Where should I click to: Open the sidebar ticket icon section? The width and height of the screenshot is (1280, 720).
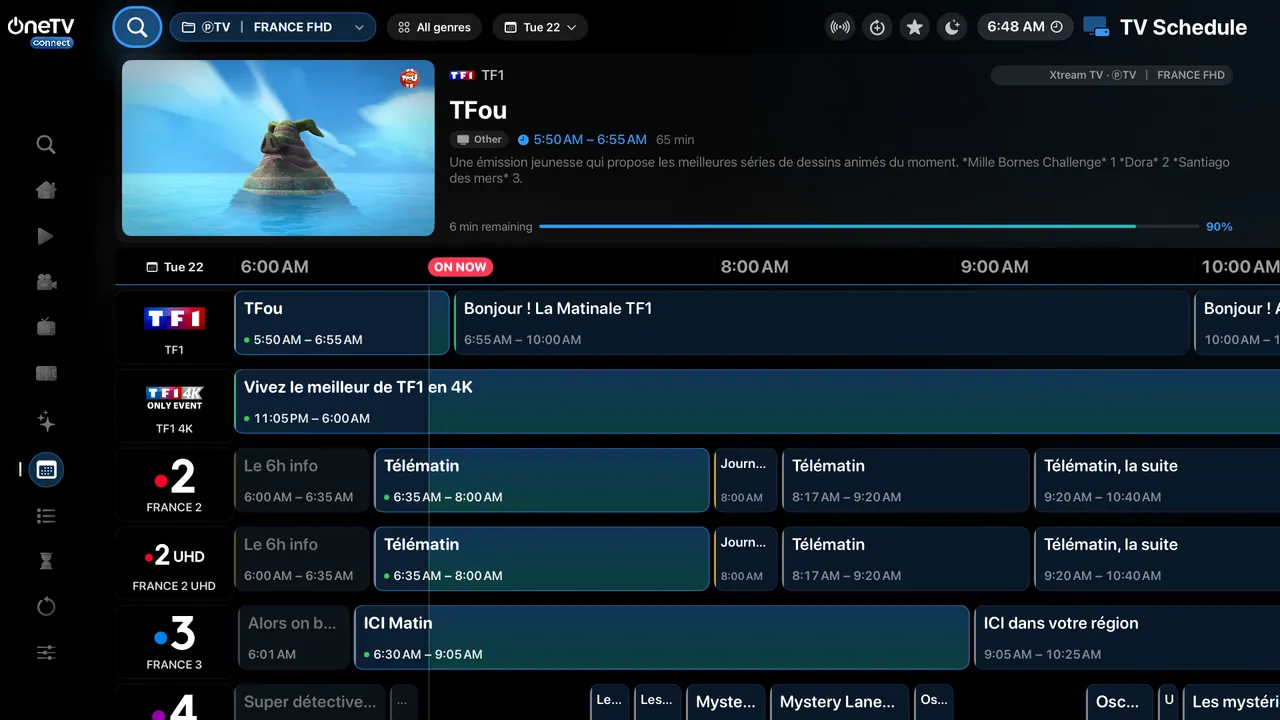46,373
